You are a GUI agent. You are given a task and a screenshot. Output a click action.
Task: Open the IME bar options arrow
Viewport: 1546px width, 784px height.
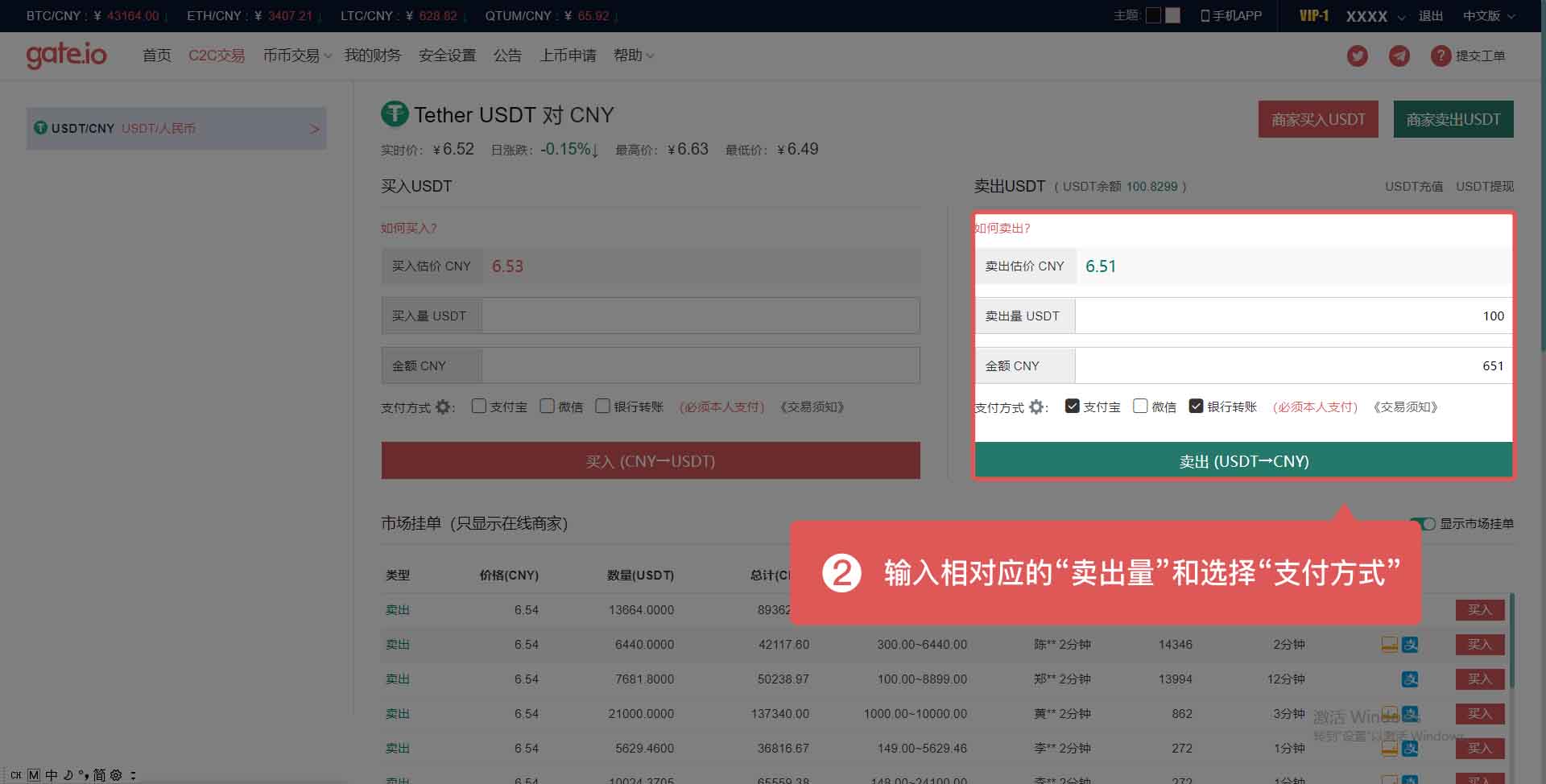[133, 775]
